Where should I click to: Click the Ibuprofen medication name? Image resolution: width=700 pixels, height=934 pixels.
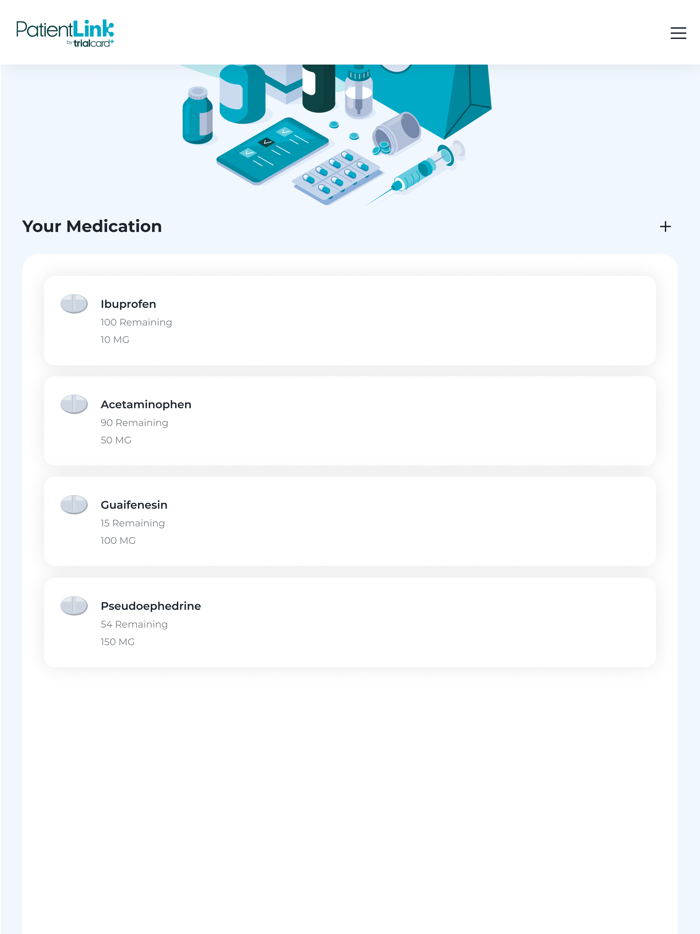click(x=128, y=304)
